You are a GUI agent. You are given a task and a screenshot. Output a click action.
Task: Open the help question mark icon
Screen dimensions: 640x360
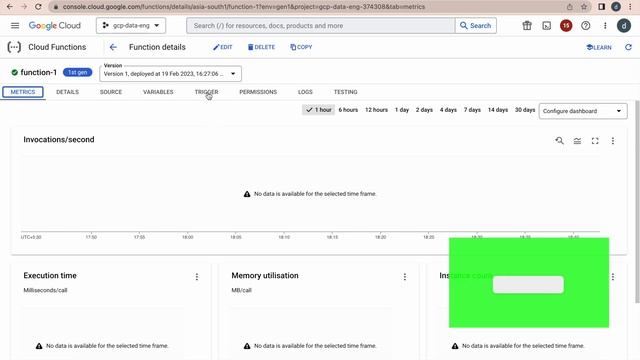585,25
